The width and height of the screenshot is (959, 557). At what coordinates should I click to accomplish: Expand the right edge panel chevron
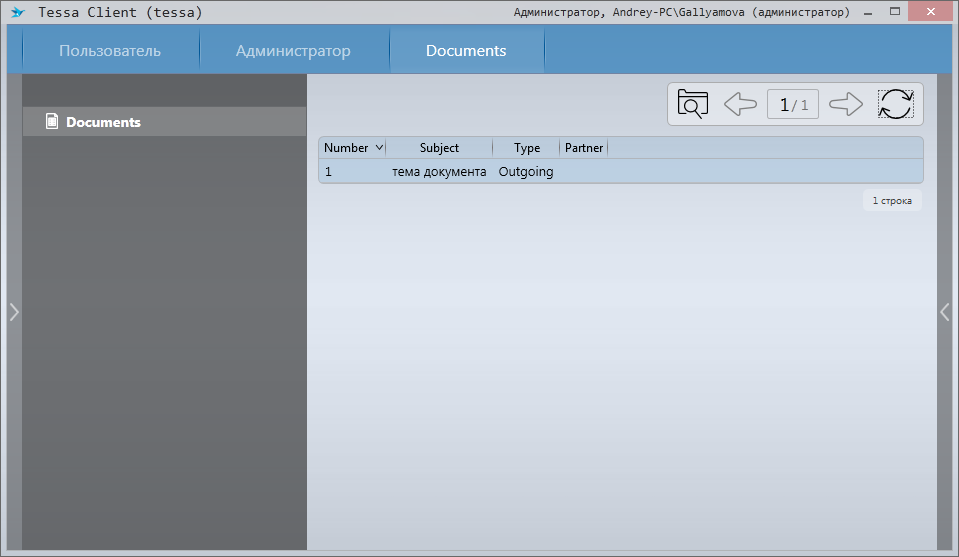tap(945, 312)
